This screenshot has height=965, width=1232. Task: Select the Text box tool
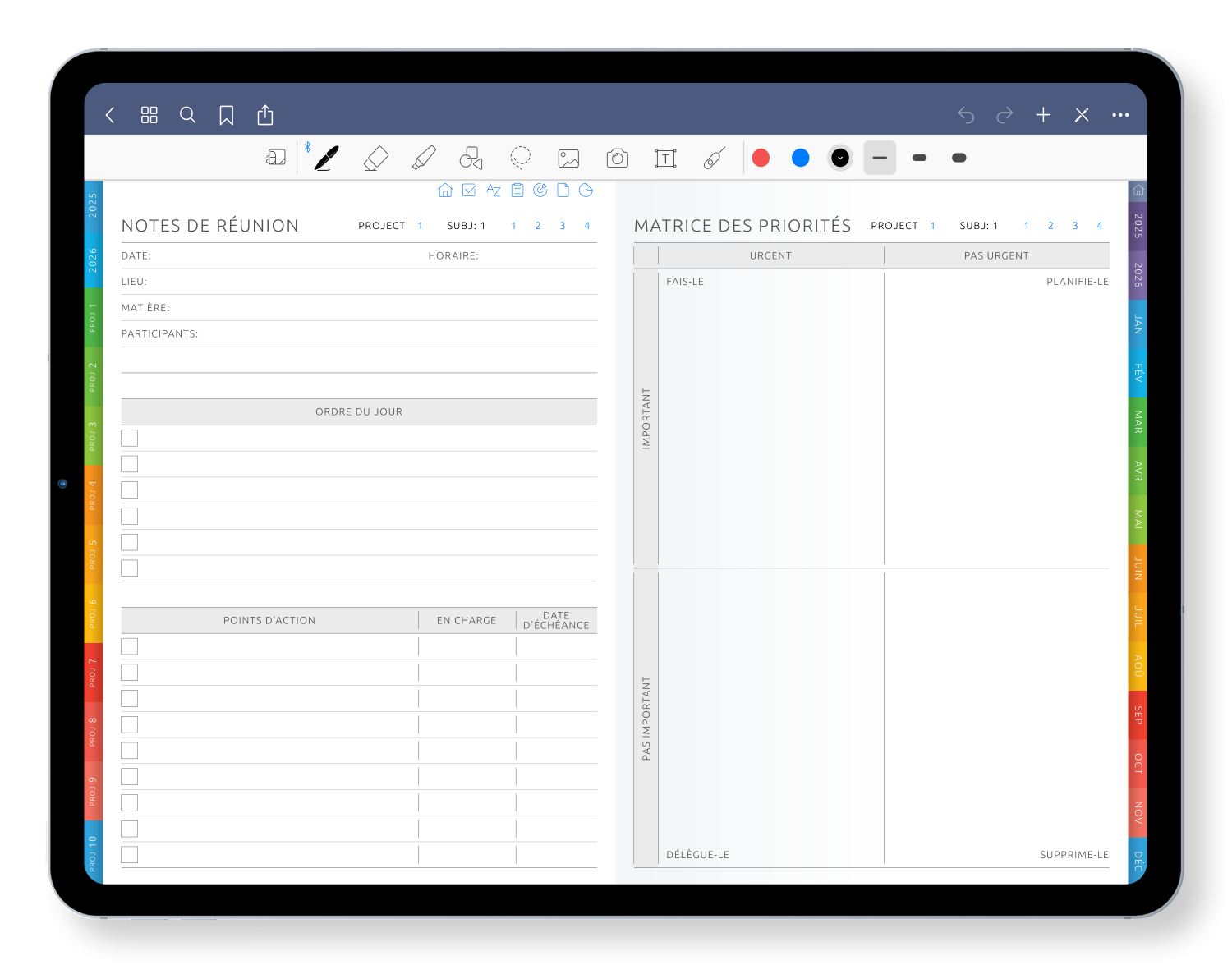tap(665, 158)
